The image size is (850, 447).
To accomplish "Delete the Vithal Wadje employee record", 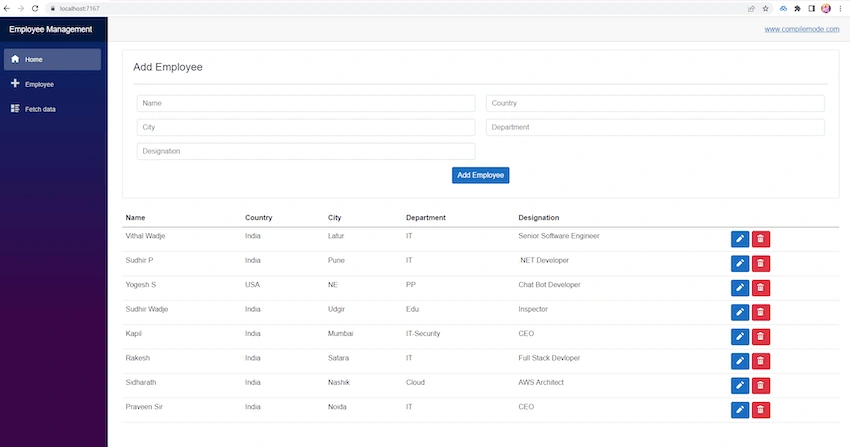I will tap(761, 239).
